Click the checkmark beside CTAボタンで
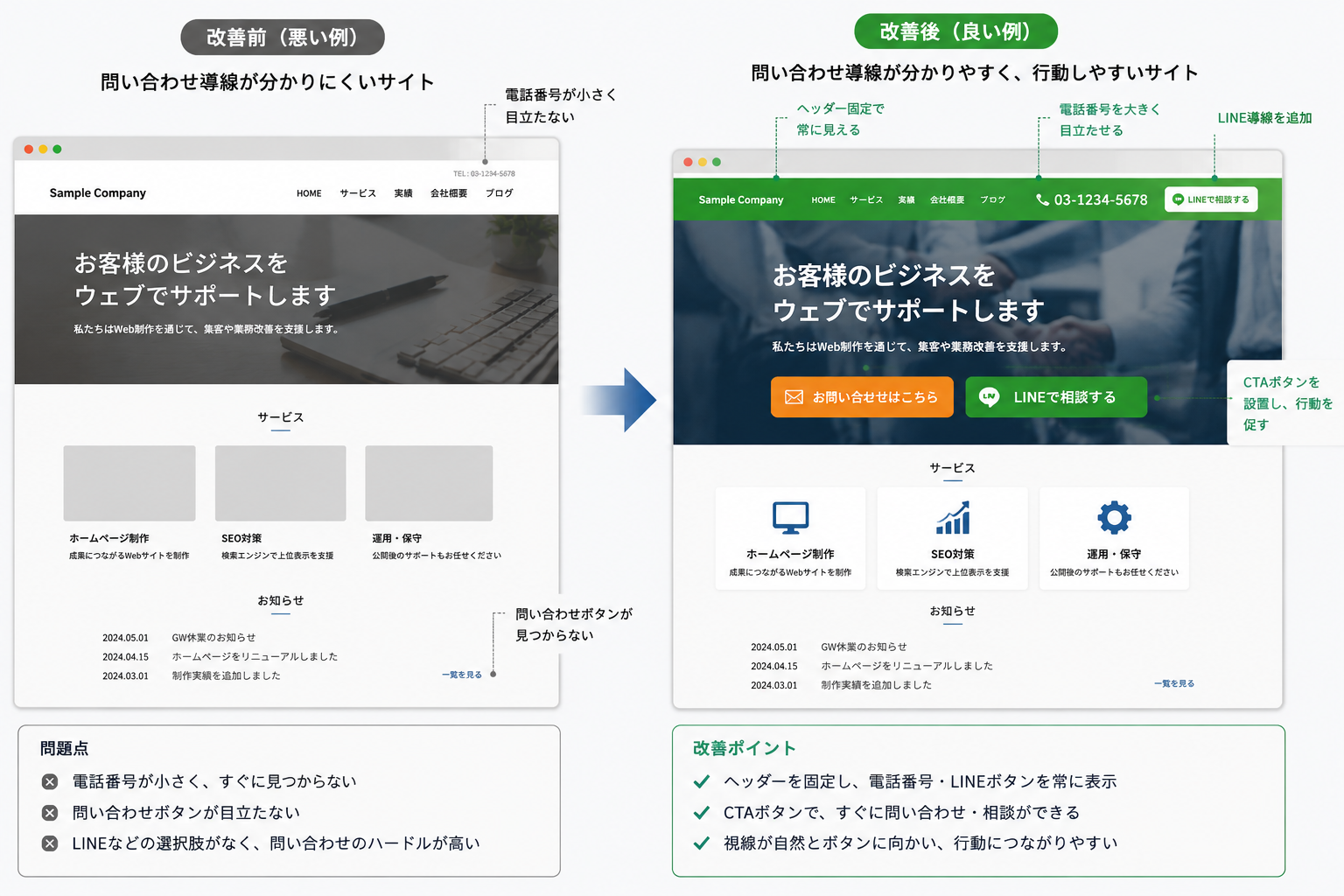The width and height of the screenshot is (1344, 896). tap(701, 813)
